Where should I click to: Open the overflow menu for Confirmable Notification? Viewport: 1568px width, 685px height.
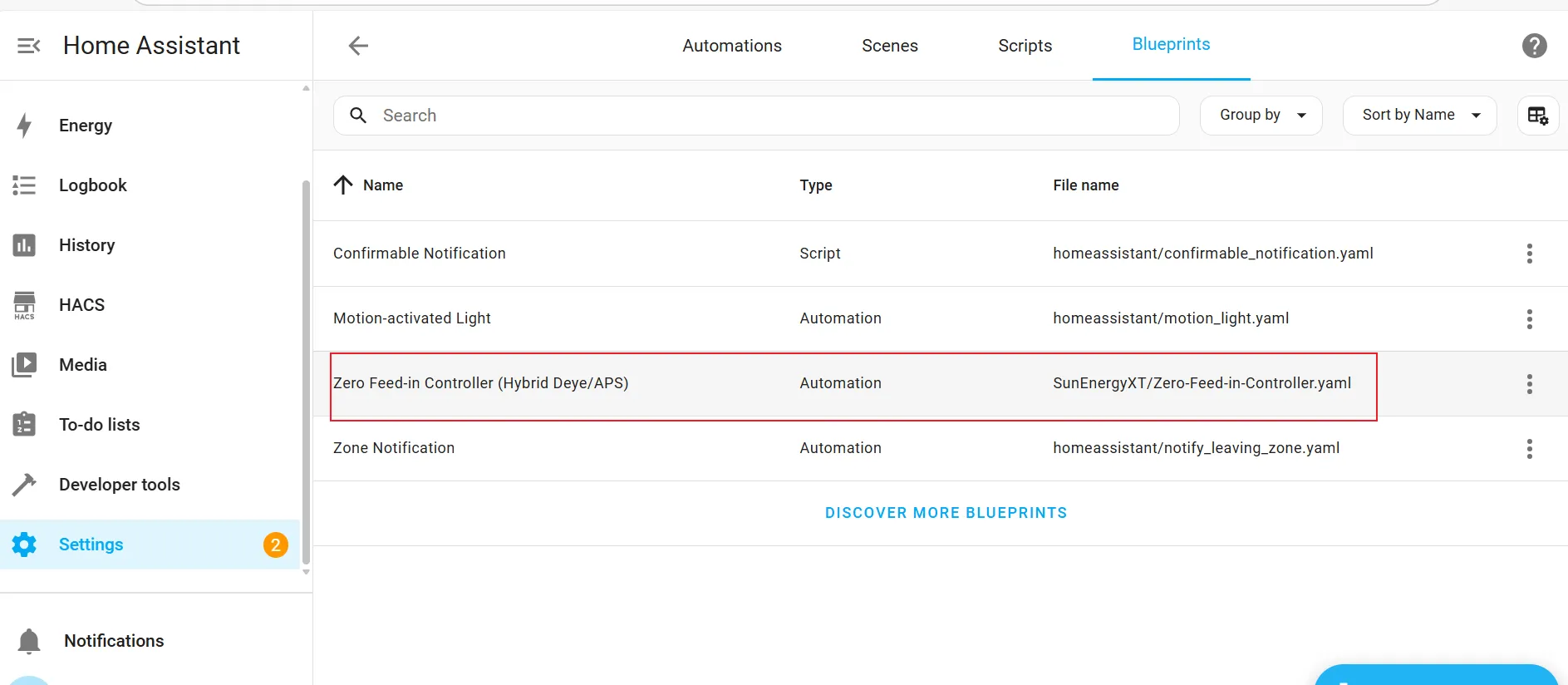[1529, 254]
